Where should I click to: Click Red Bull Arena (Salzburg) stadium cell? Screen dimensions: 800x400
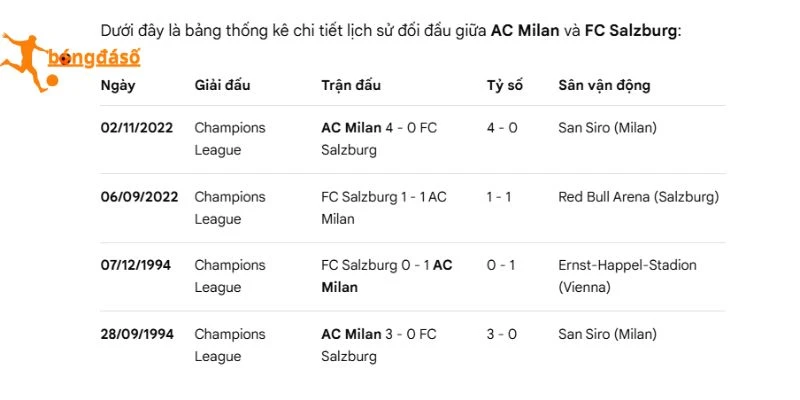639,197
